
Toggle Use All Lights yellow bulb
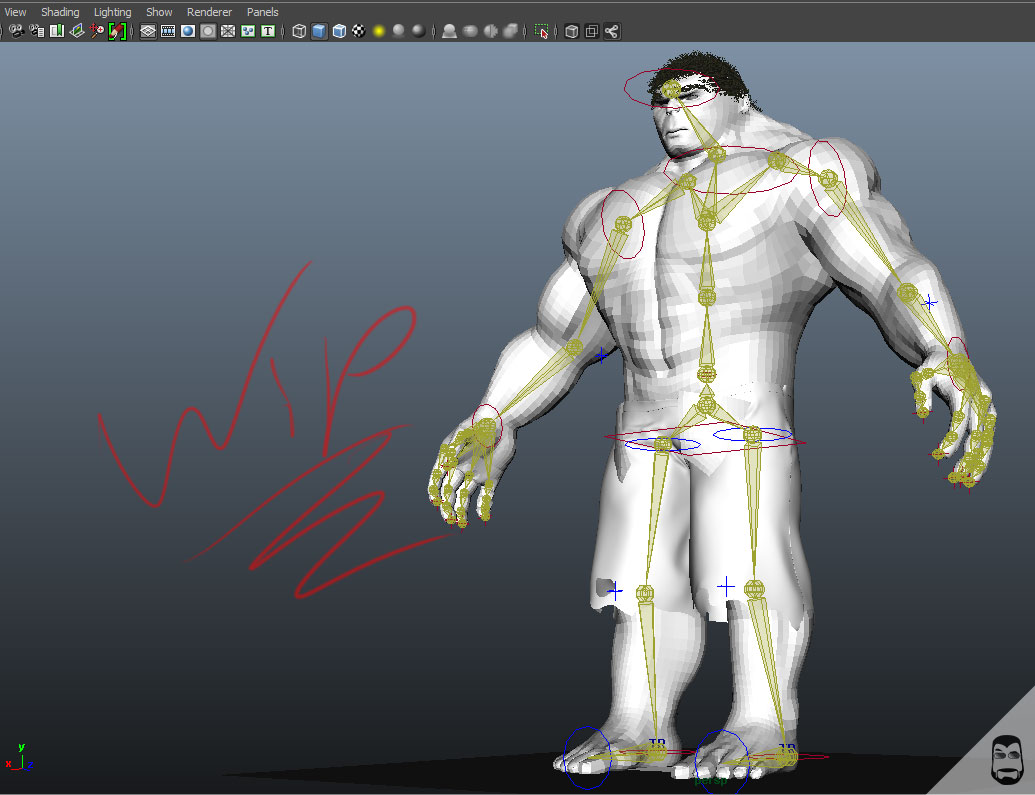point(379,31)
